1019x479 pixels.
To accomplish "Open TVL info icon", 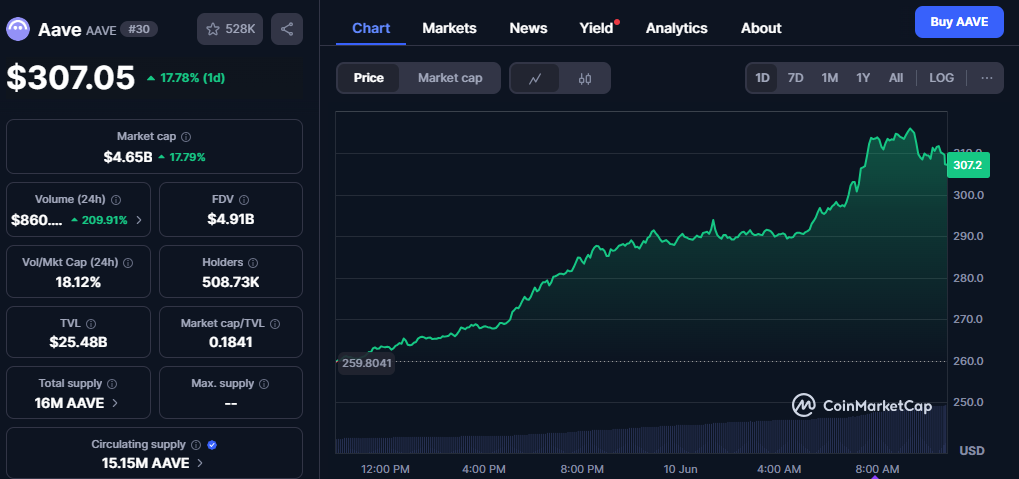I will click(x=91, y=323).
